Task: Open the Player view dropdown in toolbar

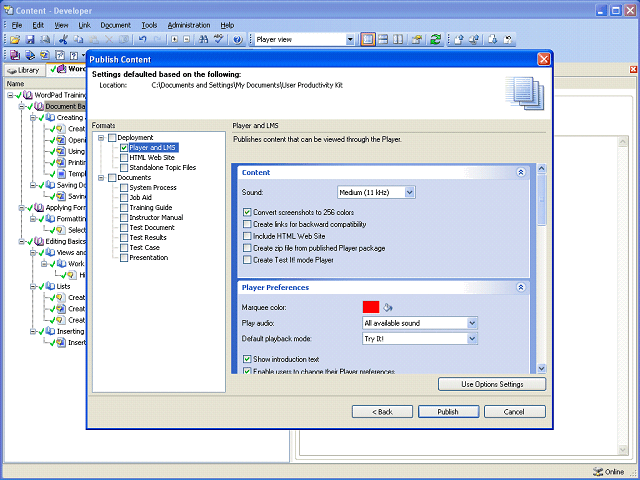Action: pyautogui.click(x=350, y=40)
